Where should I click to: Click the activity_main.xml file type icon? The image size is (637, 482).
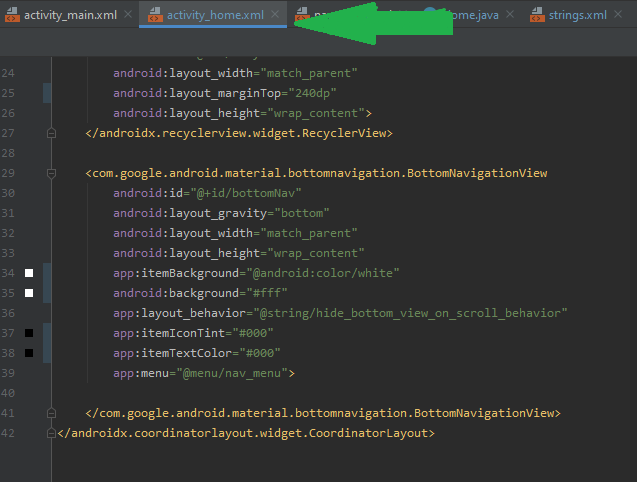tap(12, 15)
